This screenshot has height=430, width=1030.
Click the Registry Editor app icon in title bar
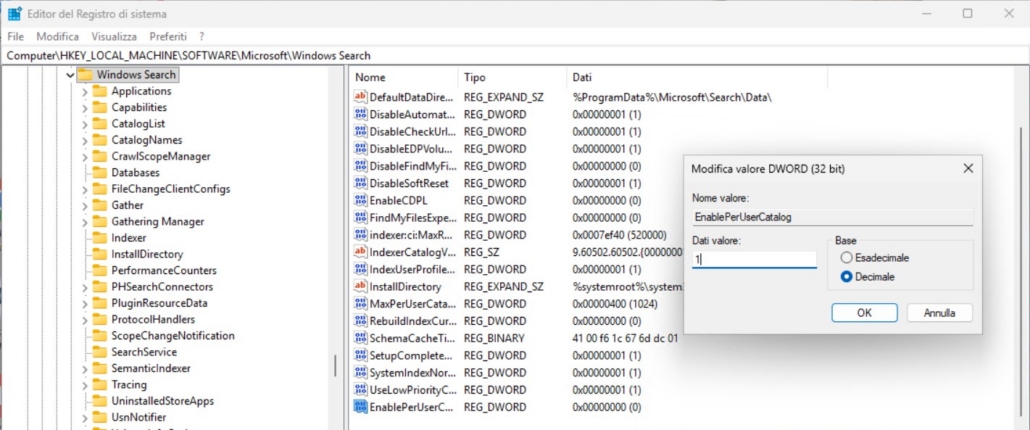[x=14, y=14]
